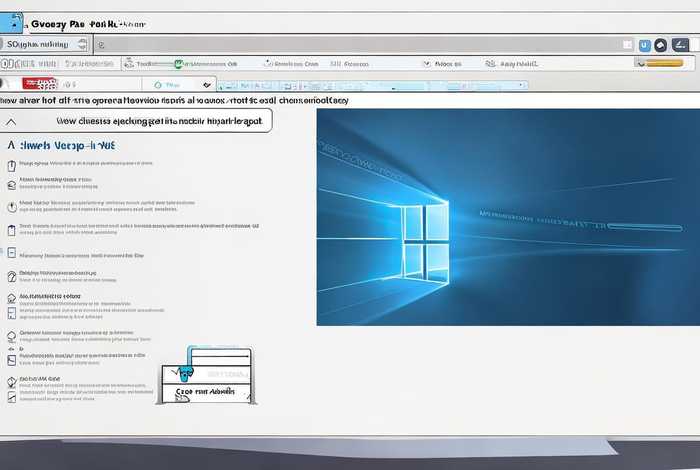700x470 pixels.
Task: Click the empty top field of the small popup
Action: click(220, 357)
